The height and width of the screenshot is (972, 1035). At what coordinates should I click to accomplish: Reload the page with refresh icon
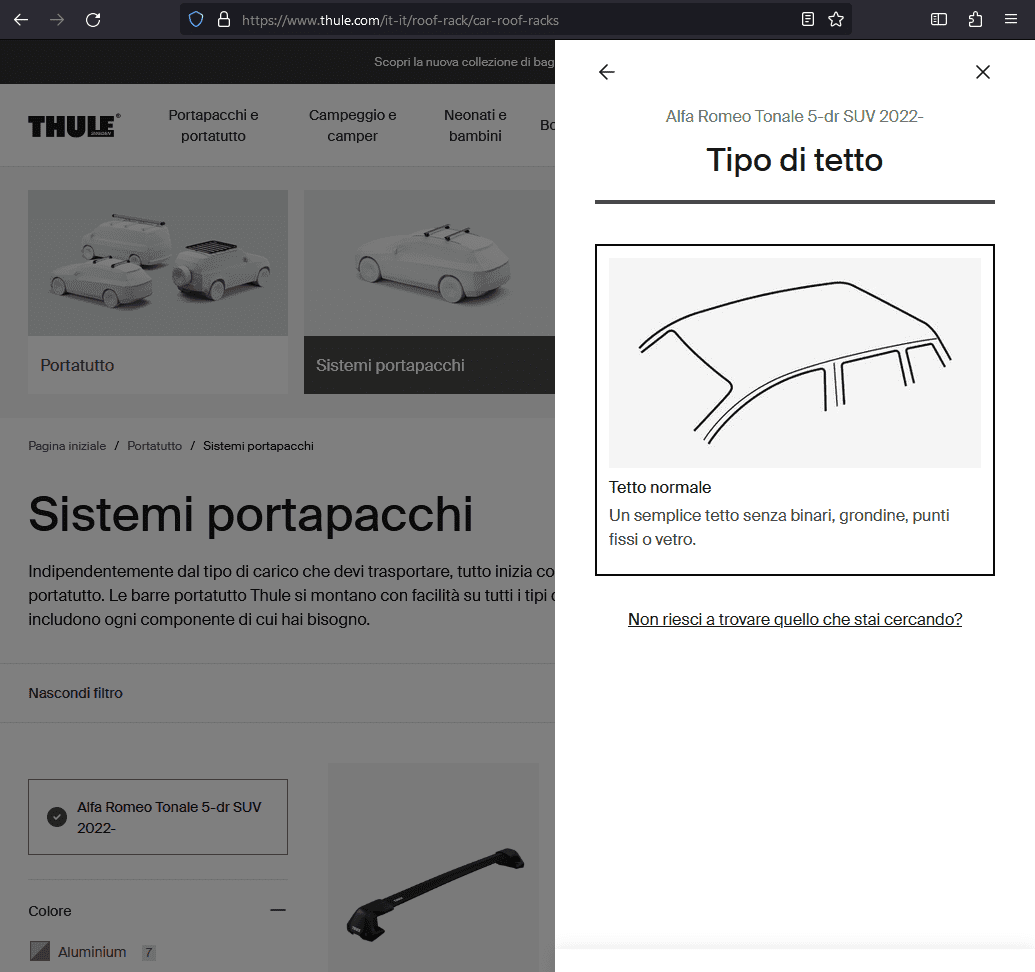(x=93, y=19)
